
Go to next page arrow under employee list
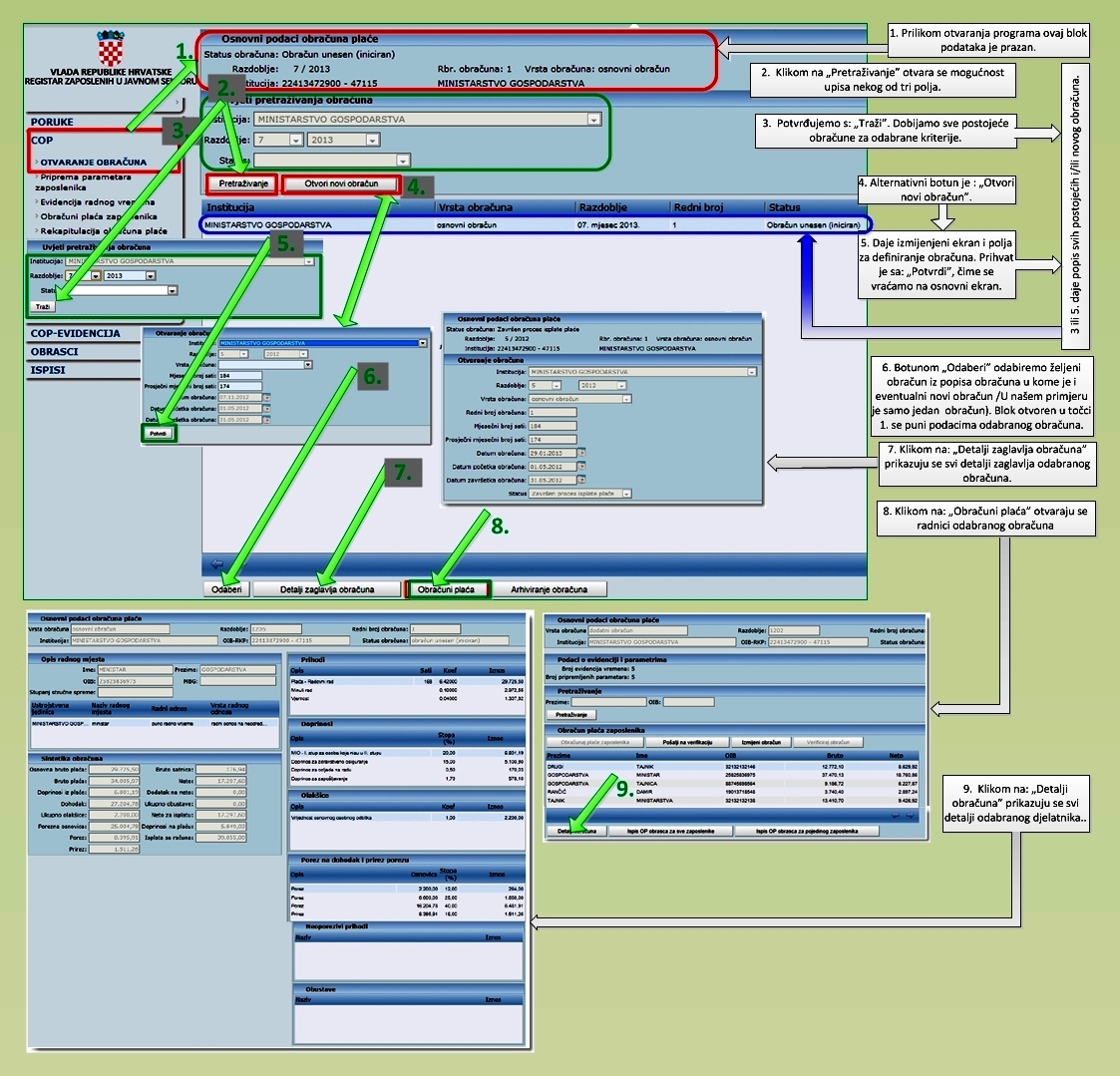coord(910,816)
